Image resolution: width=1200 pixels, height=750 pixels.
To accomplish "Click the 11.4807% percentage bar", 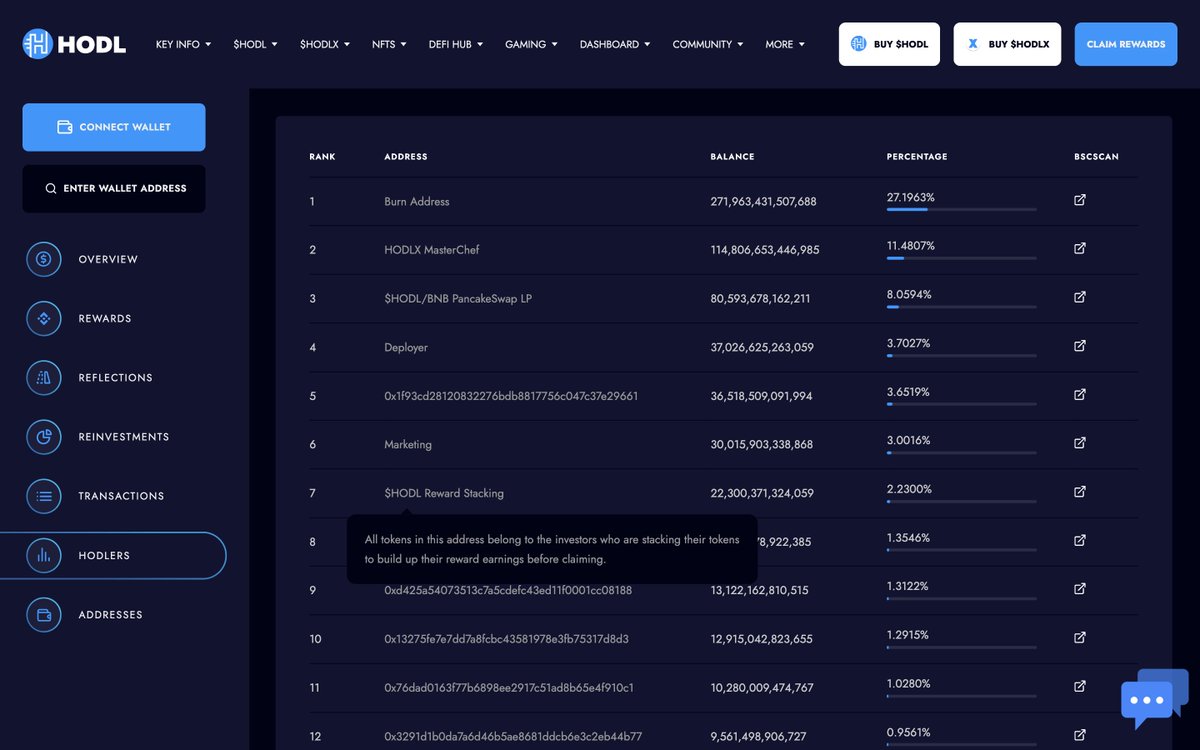I will [x=961, y=258].
